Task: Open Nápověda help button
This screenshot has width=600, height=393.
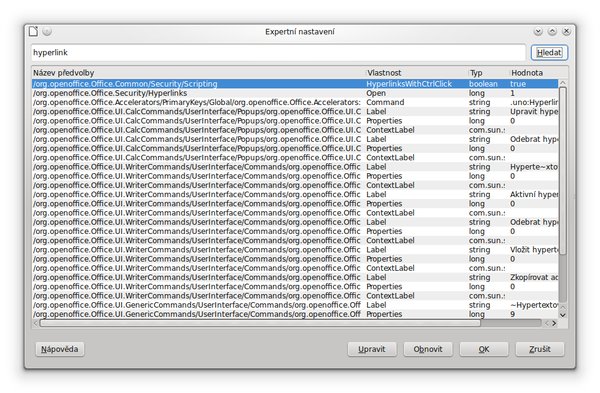Action: tap(60, 349)
